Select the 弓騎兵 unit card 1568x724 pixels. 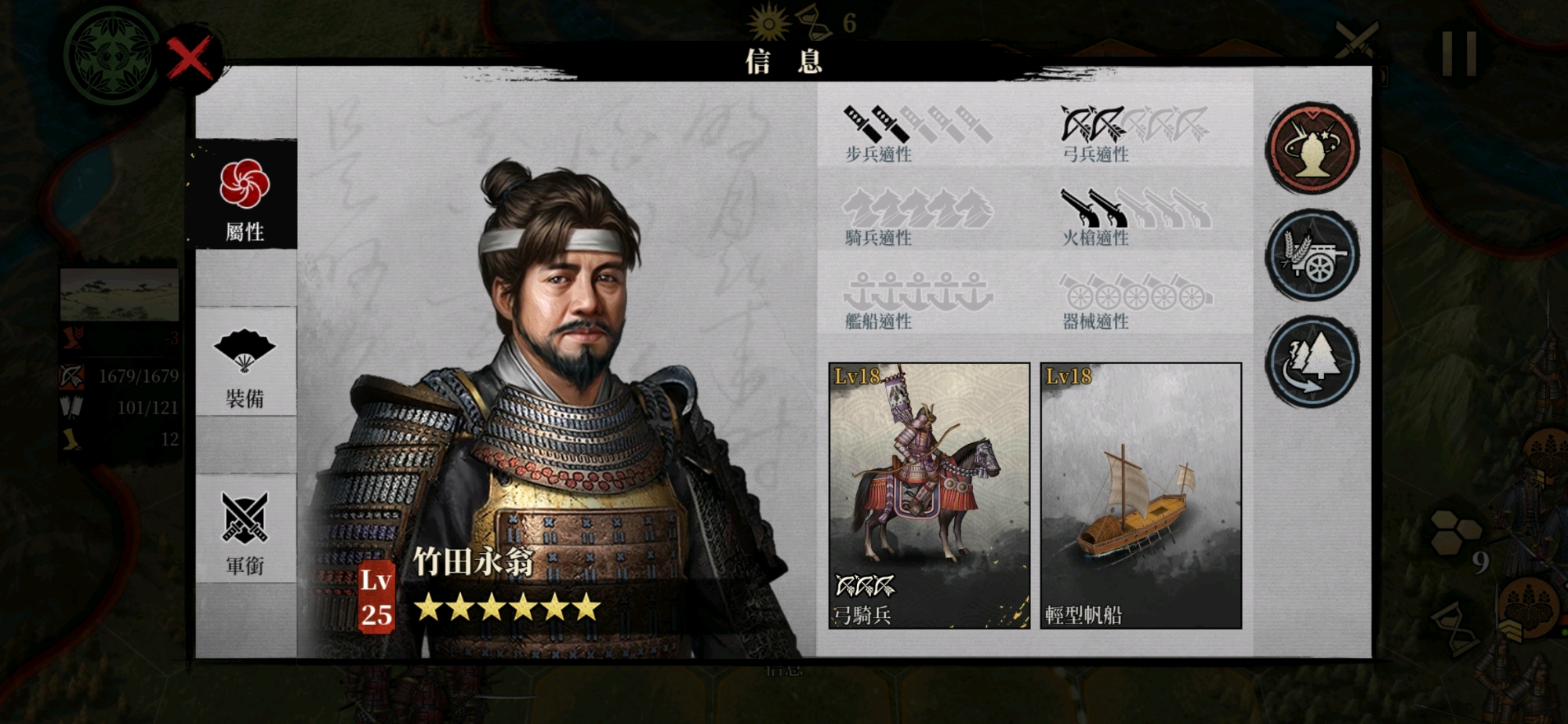[929, 495]
